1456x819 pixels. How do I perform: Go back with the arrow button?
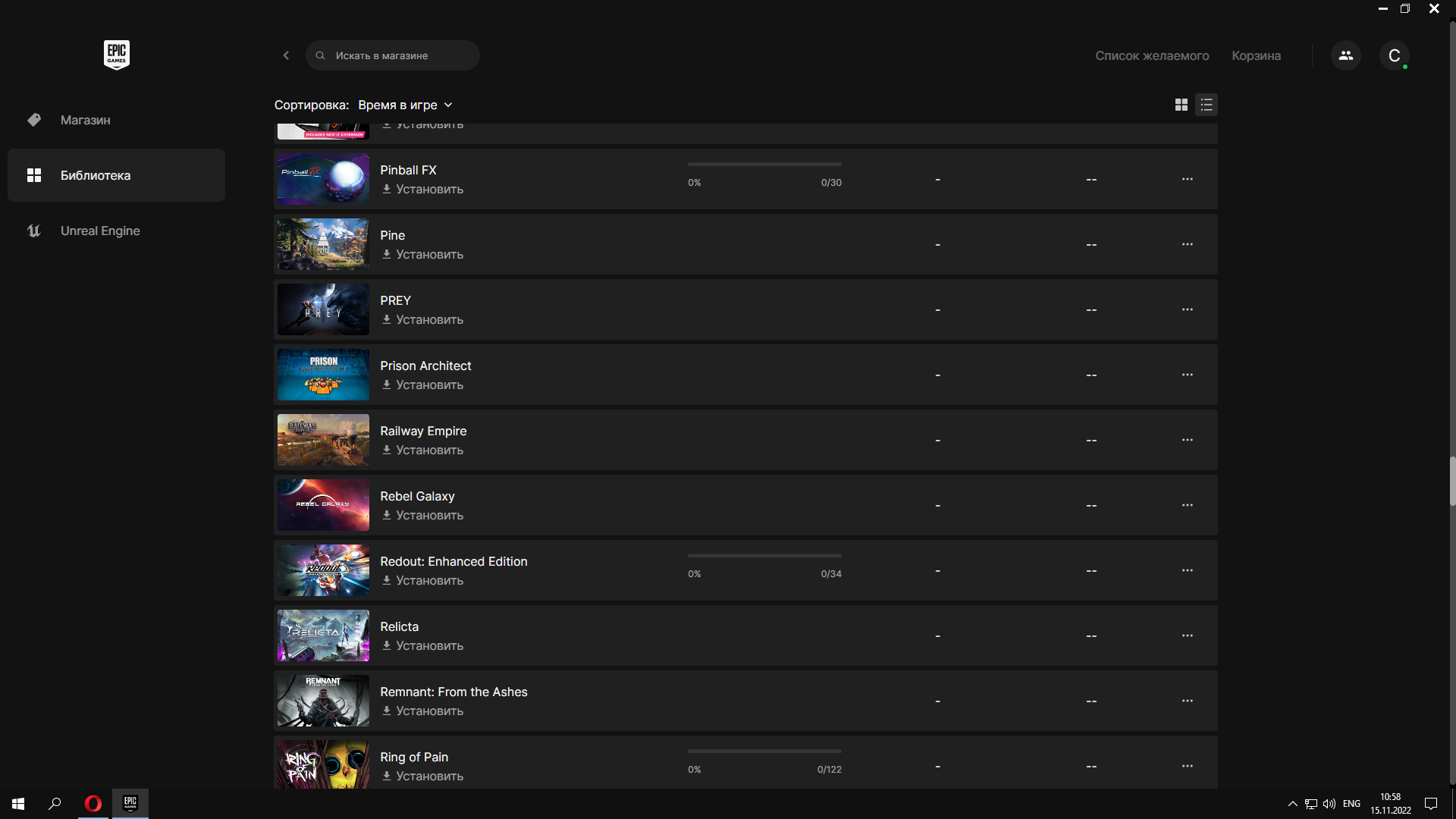click(x=286, y=55)
